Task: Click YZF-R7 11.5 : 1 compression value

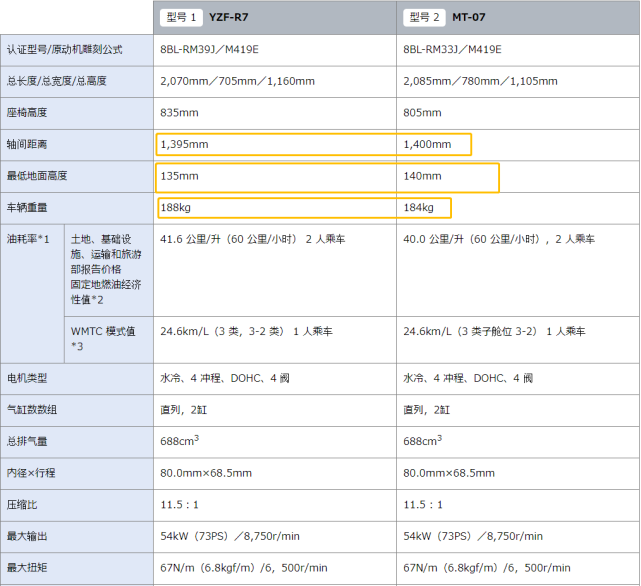Action: (x=179, y=504)
